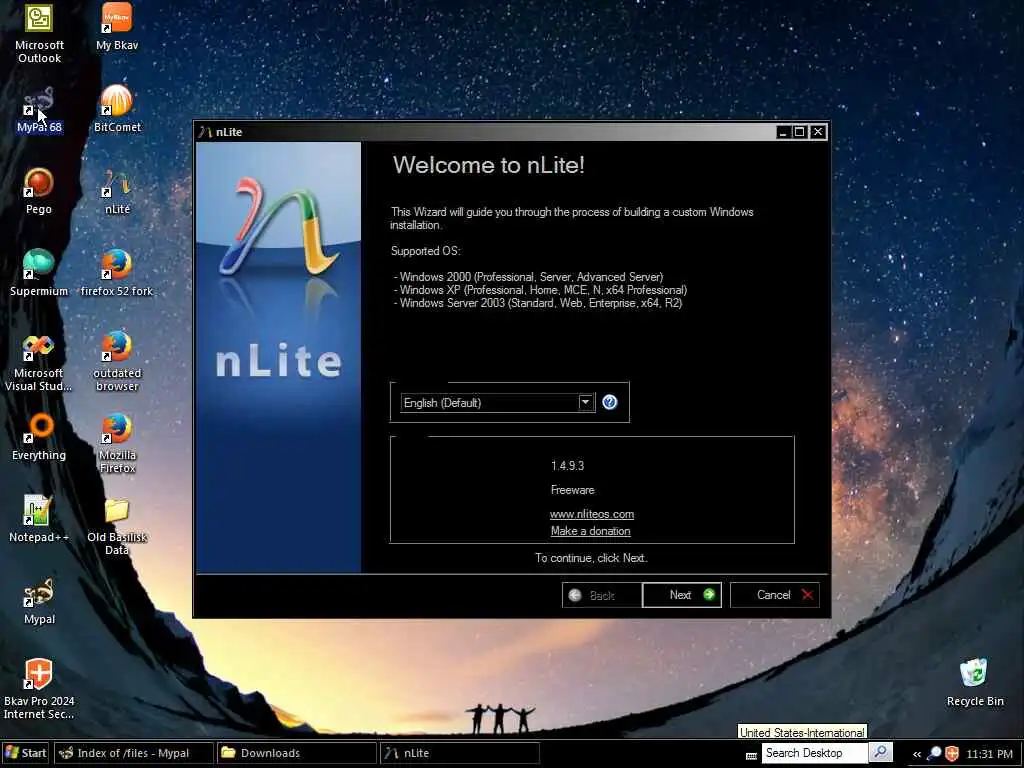Click the Windows XP supported OS line
1024x768 pixels.
pos(540,290)
